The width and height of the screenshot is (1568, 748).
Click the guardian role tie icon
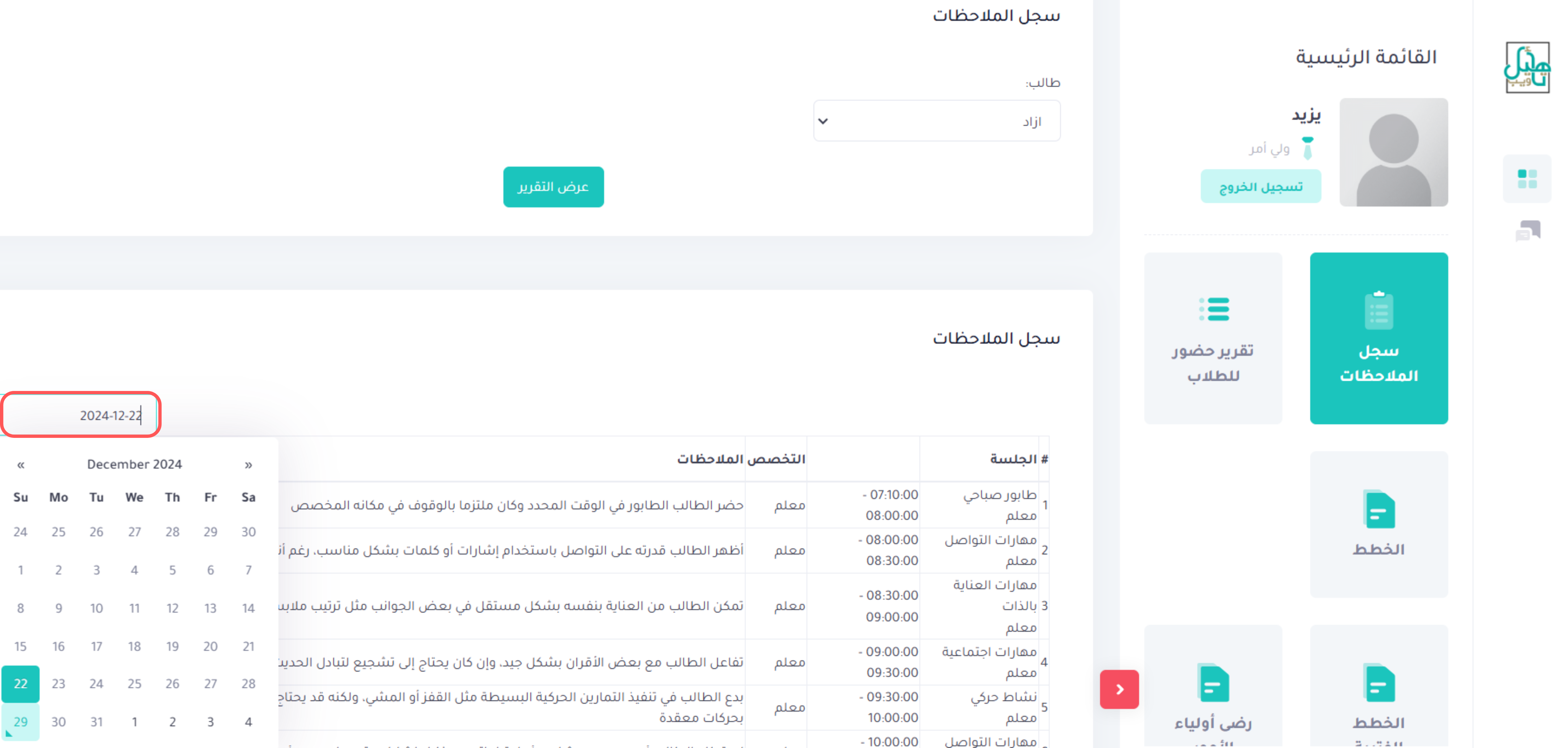click(x=1307, y=148)
